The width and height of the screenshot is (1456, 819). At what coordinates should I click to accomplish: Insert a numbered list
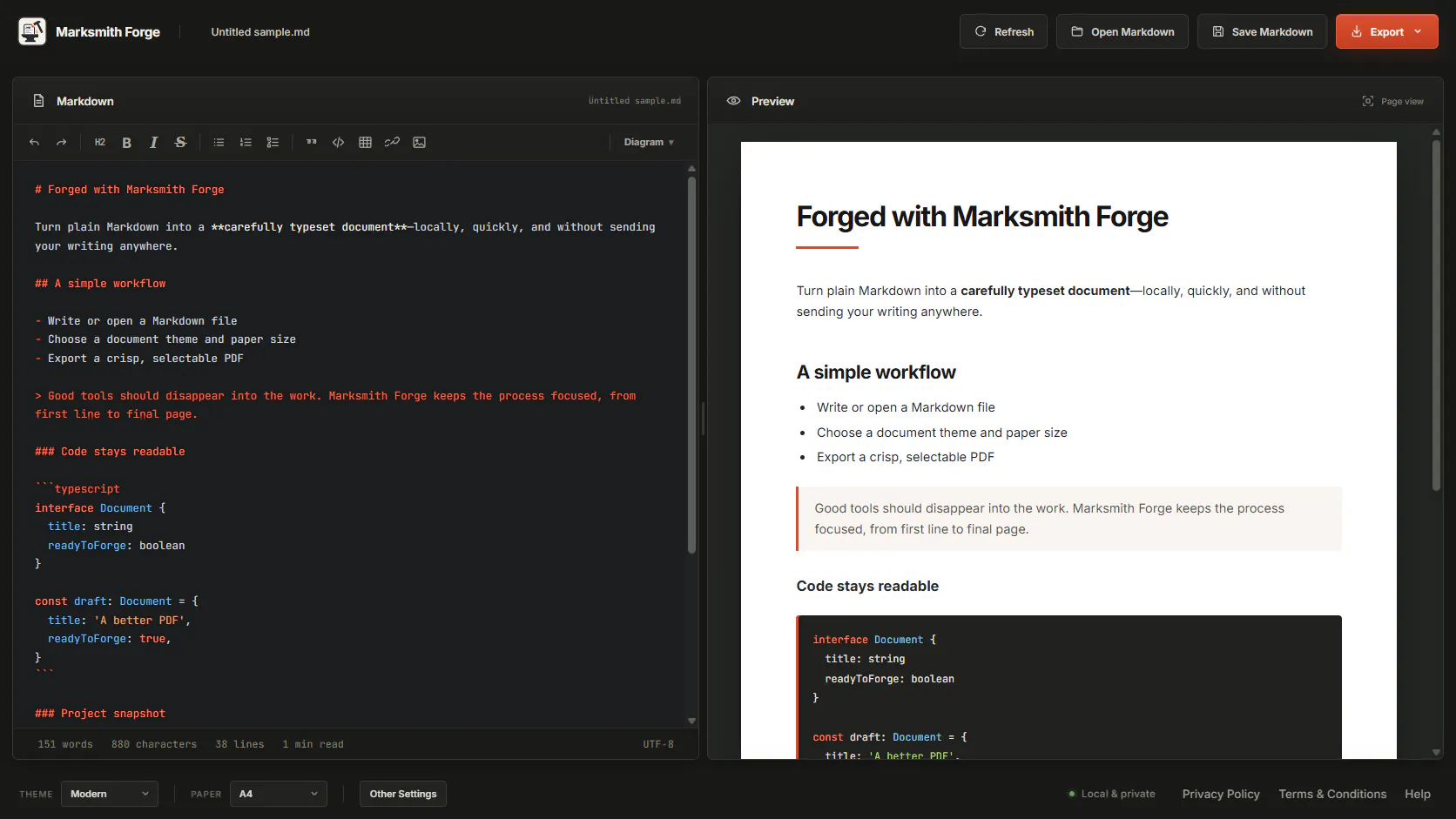click(246, 142)
